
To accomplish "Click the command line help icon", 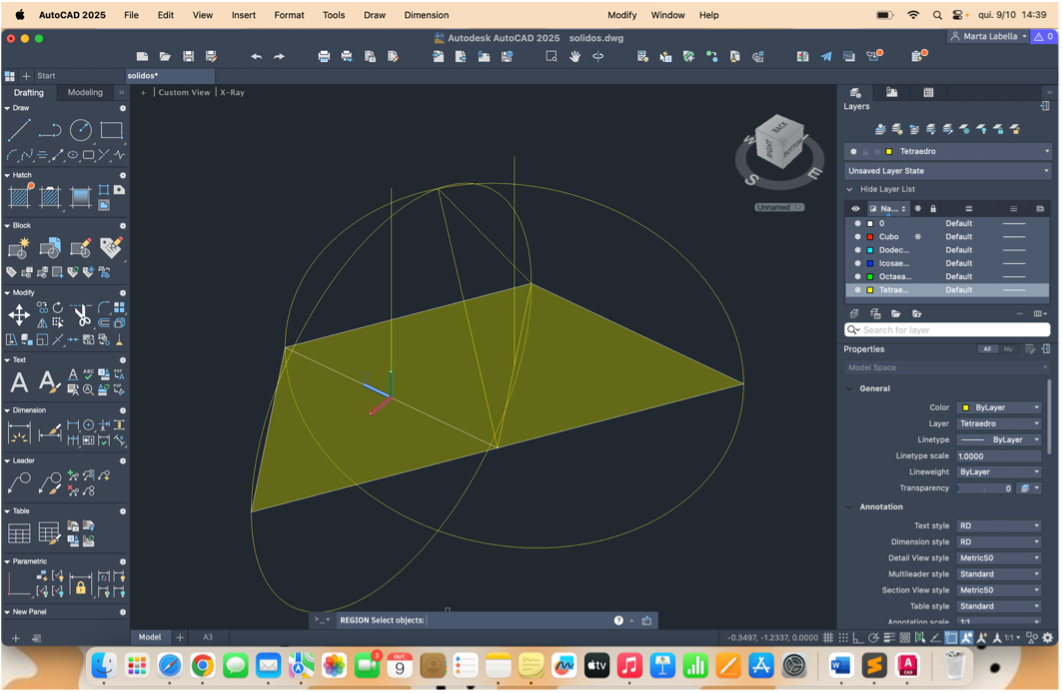I will 618,621.
